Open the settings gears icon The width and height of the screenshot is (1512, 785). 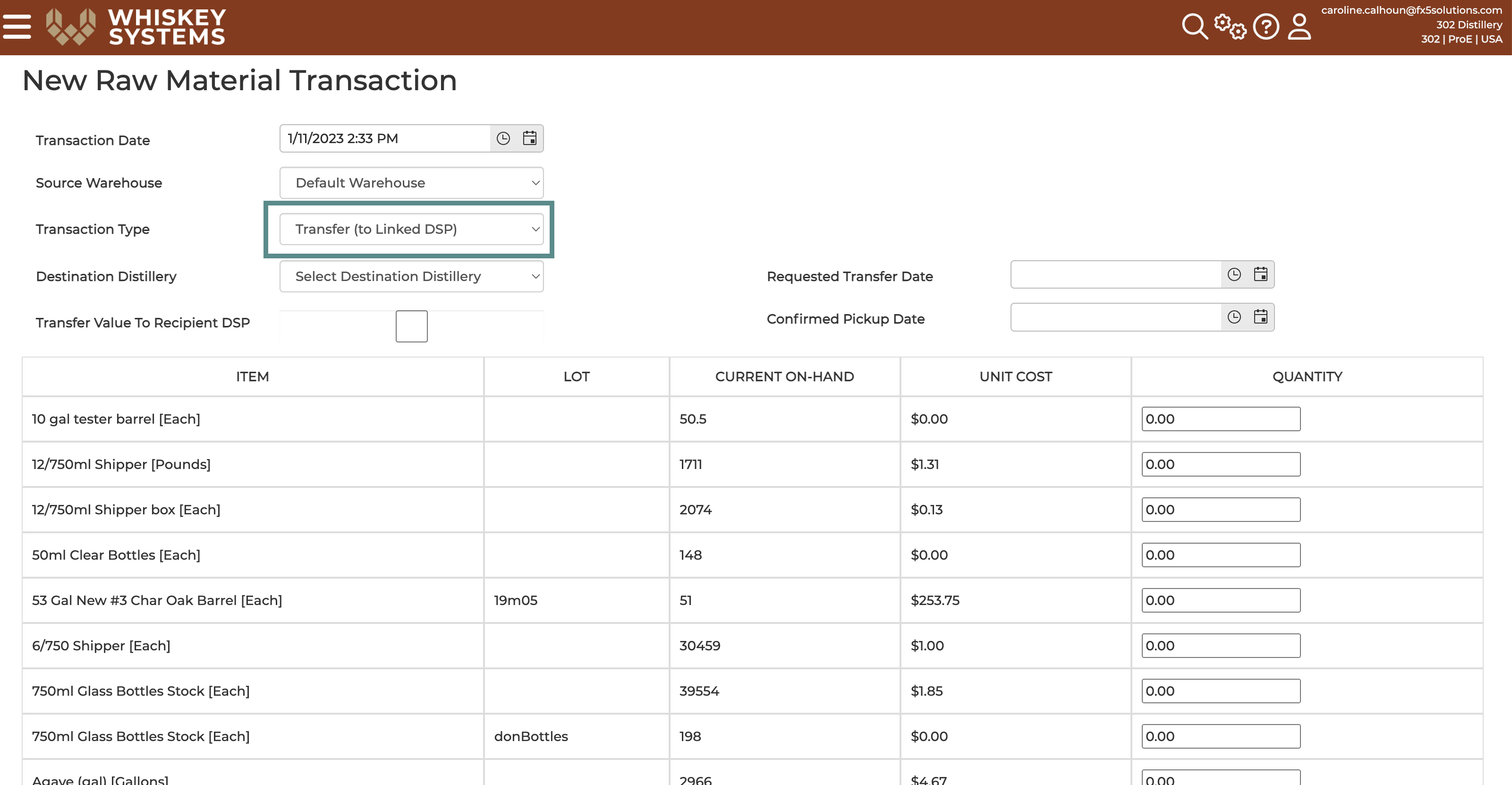click(x=1230, y=26)
